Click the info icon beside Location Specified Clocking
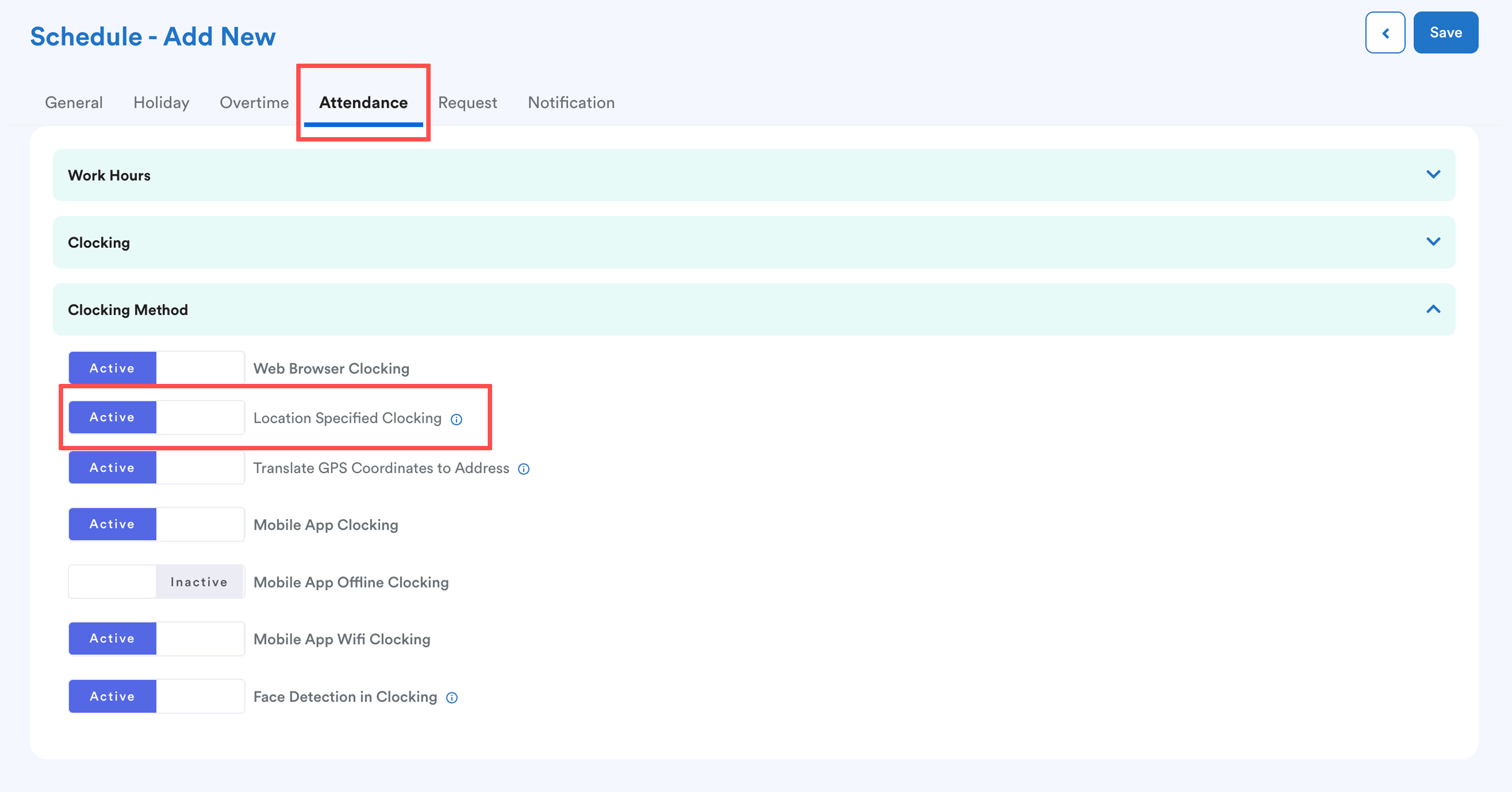Viewport: 1512px width, 792px height. tap(456, 420)
